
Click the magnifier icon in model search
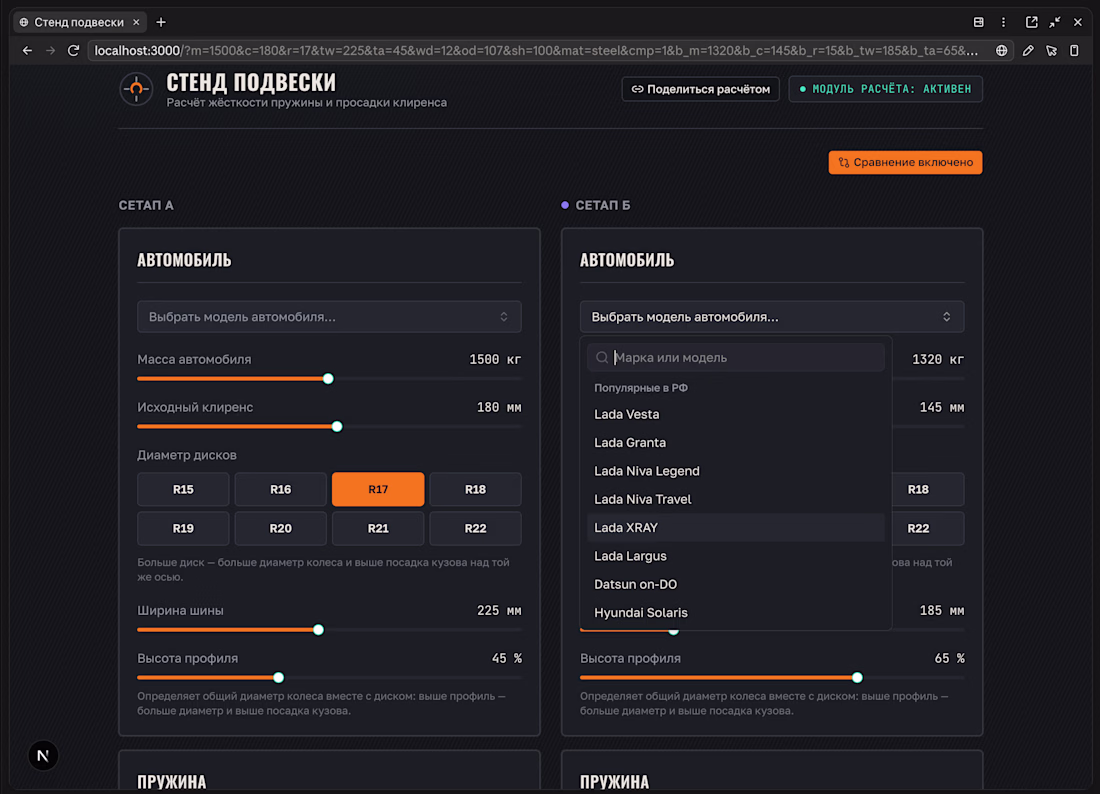[602, 358]
